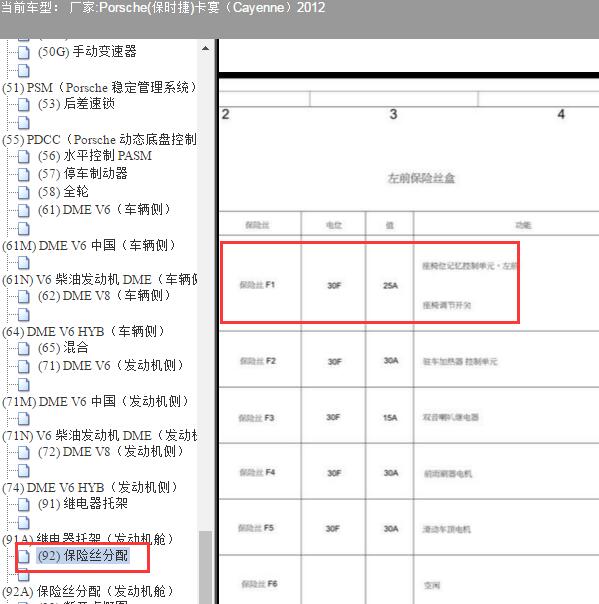Screen dimensions: 599x604
Task: Open (56) 水平控制 PASM page
Action: [x=95, y=156]
